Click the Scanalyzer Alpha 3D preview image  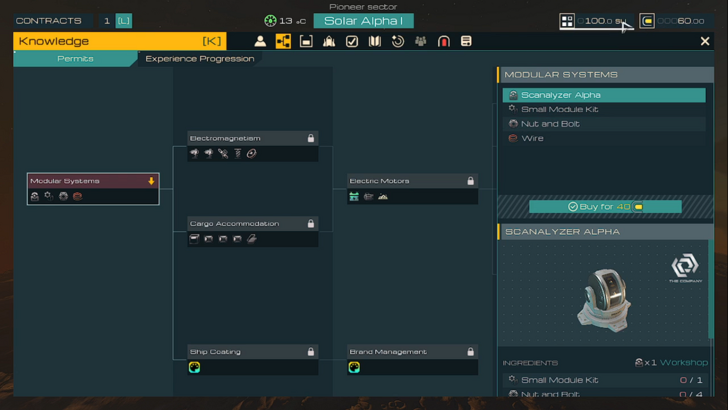tap(604, 300)
